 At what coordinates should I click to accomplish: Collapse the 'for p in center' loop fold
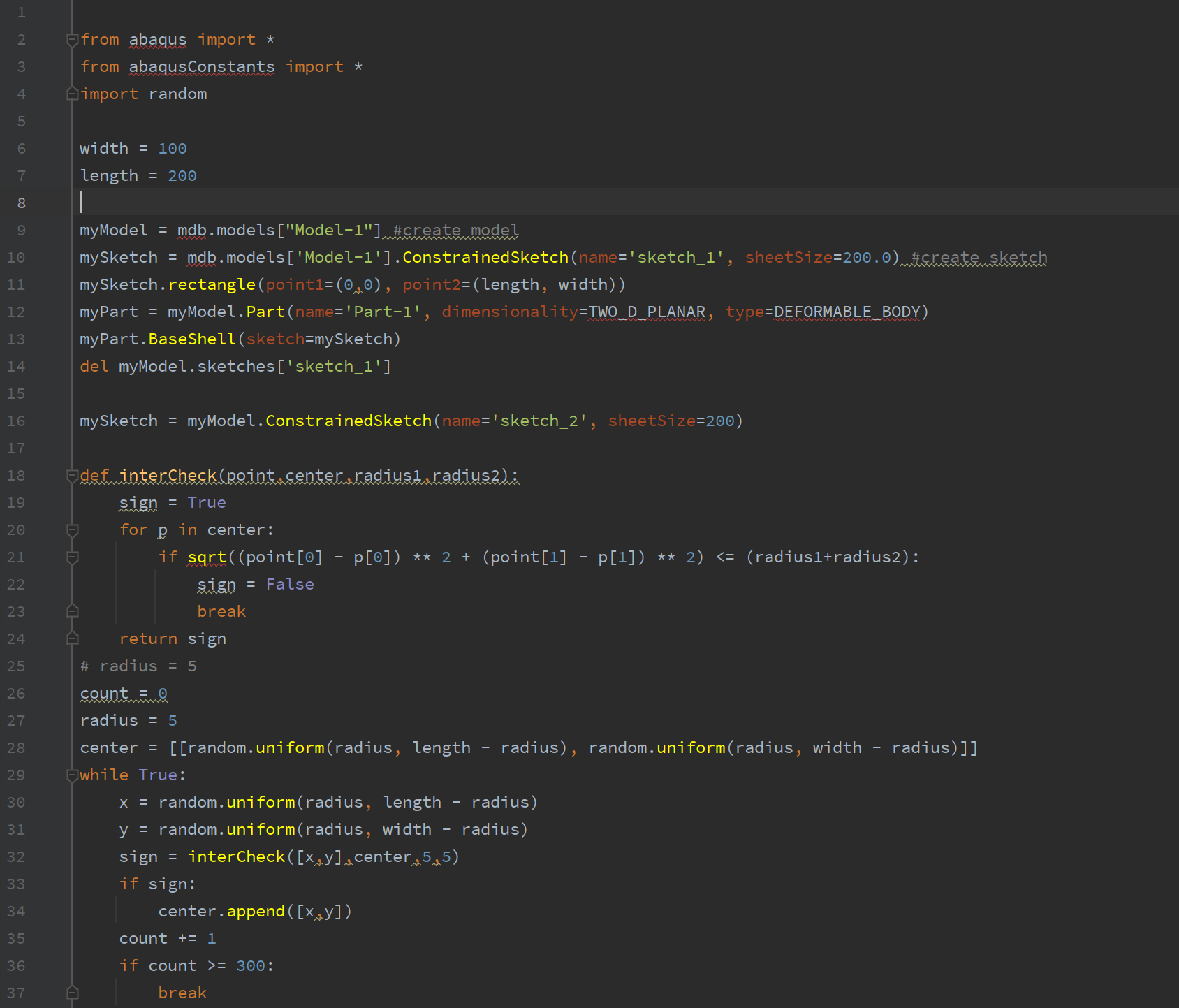[x=72, y=530]
